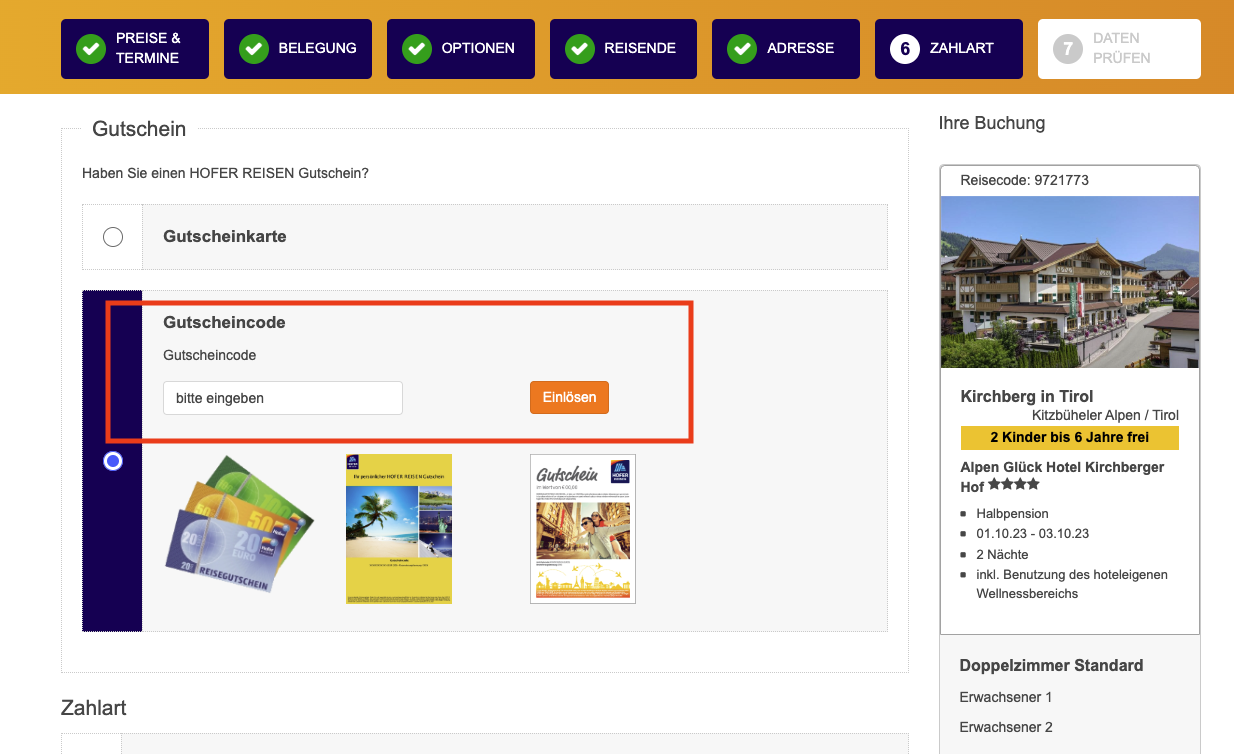Click the yellow HOFER REISEN Gutschein image
The image size is (1234, 754).
pos(399,529)
